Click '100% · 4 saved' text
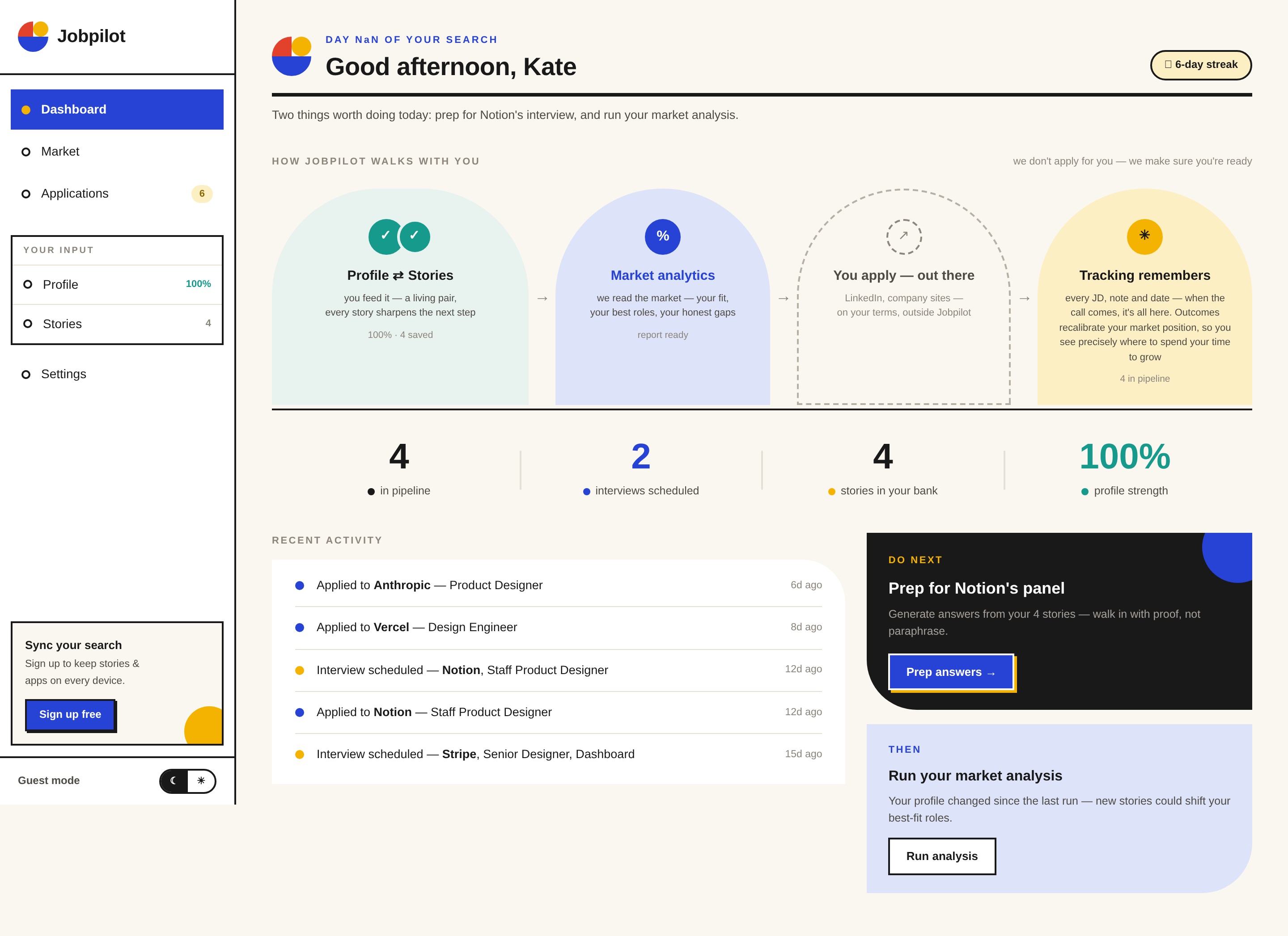Screen dimensions: 1288x936 pyautogui.click(x=400, y=335)
